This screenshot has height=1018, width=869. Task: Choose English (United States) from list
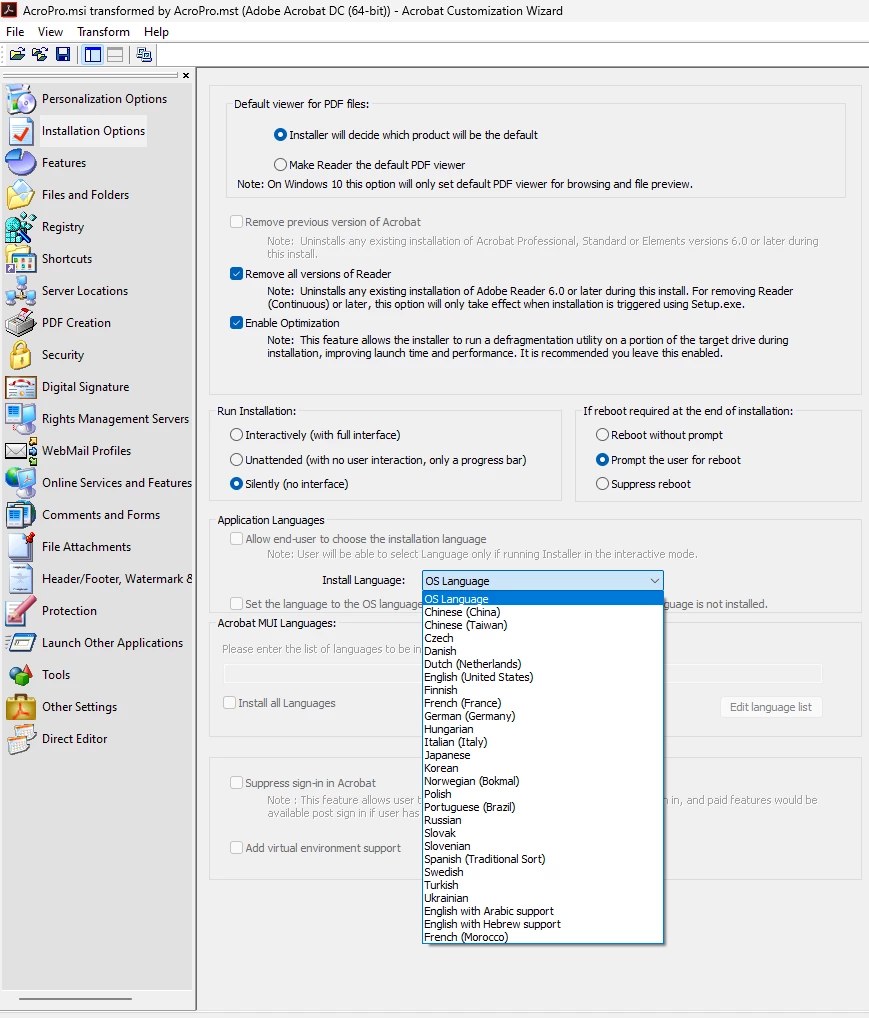(x=543, y=677)
